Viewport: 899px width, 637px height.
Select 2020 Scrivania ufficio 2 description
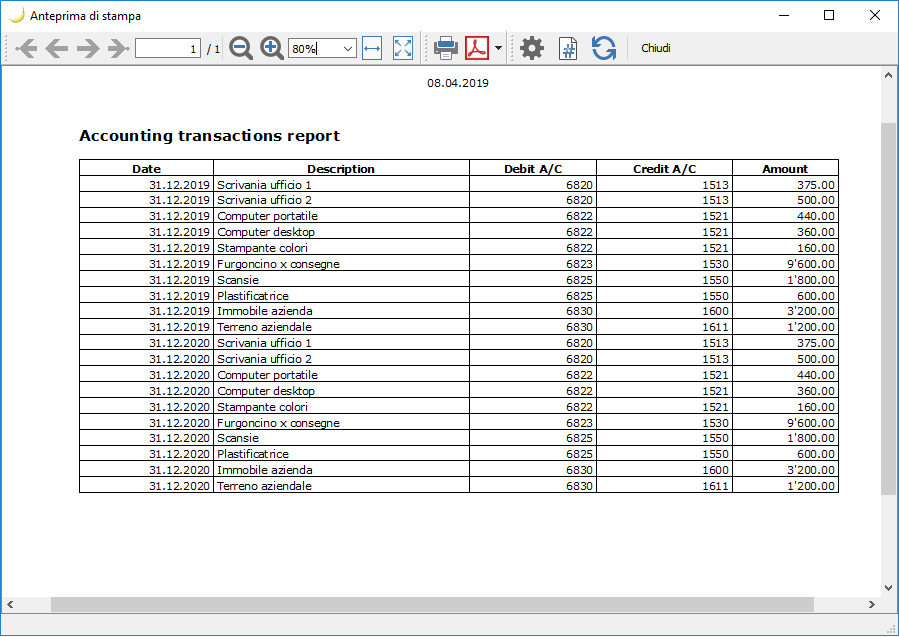(341, 359)
